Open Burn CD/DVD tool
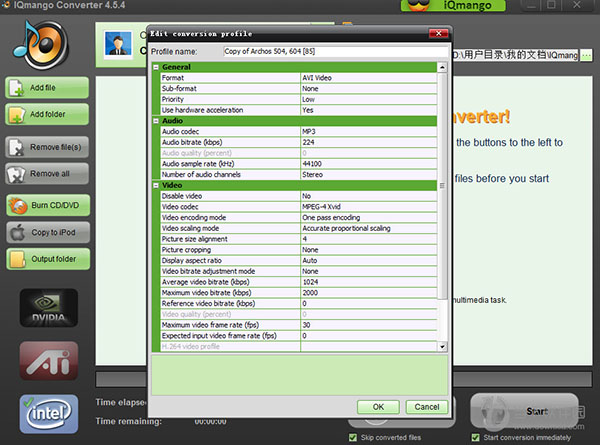This screenshot has height=445, width=600. [48, 205]
